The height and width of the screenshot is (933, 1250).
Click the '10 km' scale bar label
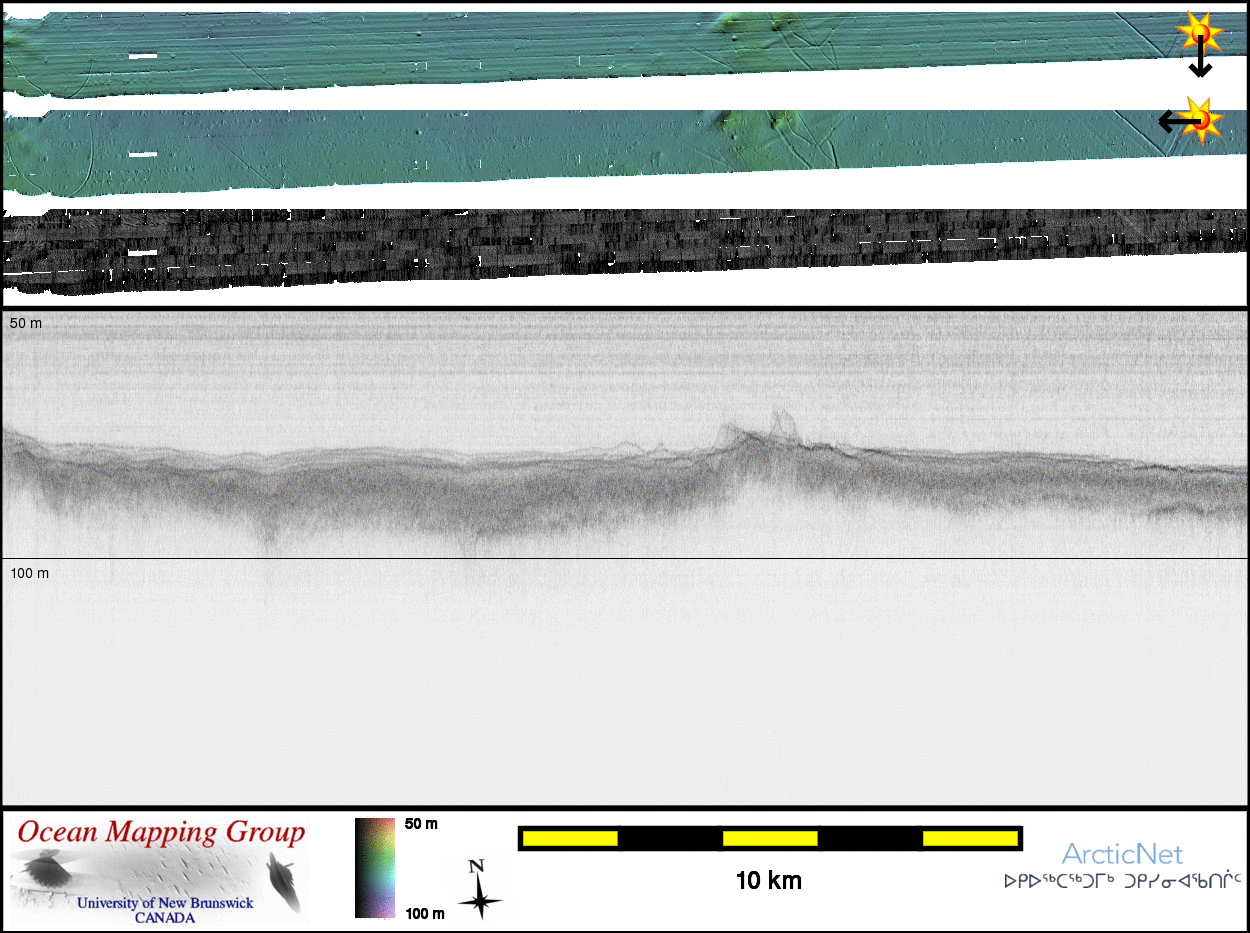[x=768, y=881]
